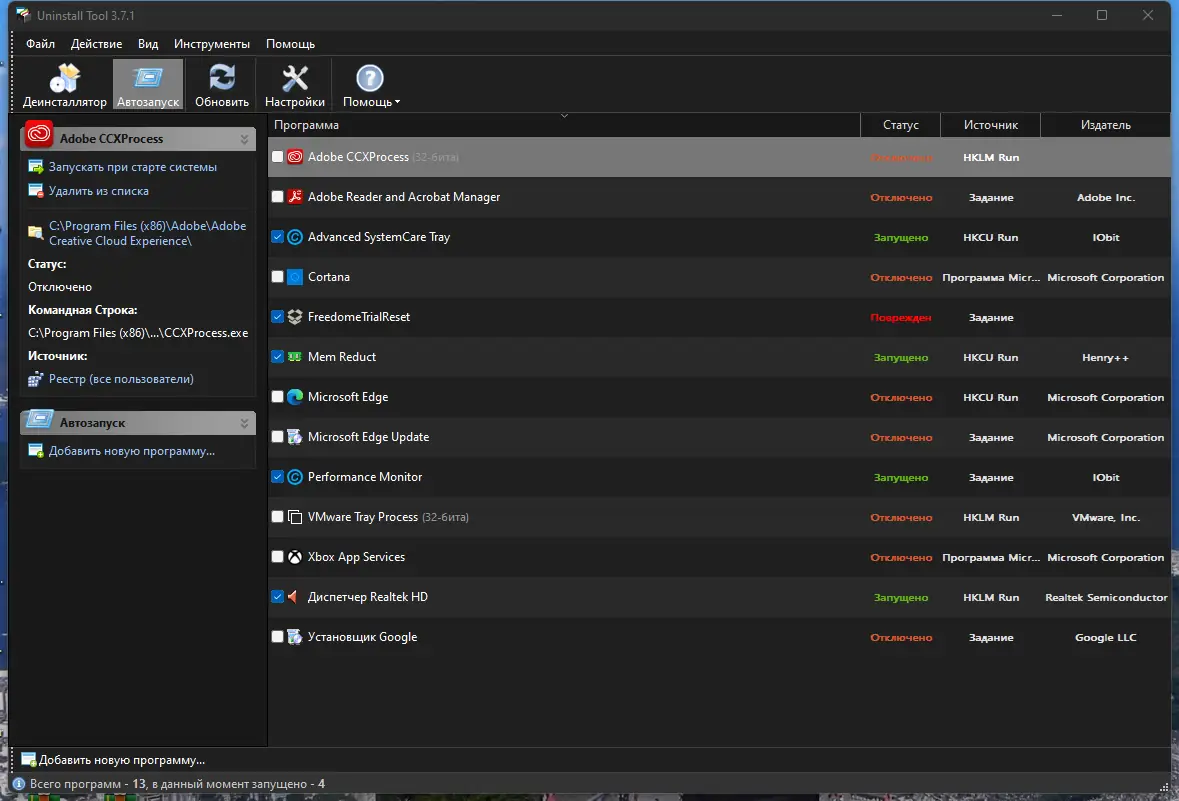Click the Cortana row icon
This screenshot has height=801, width=1179.
[x=295, y=277]
